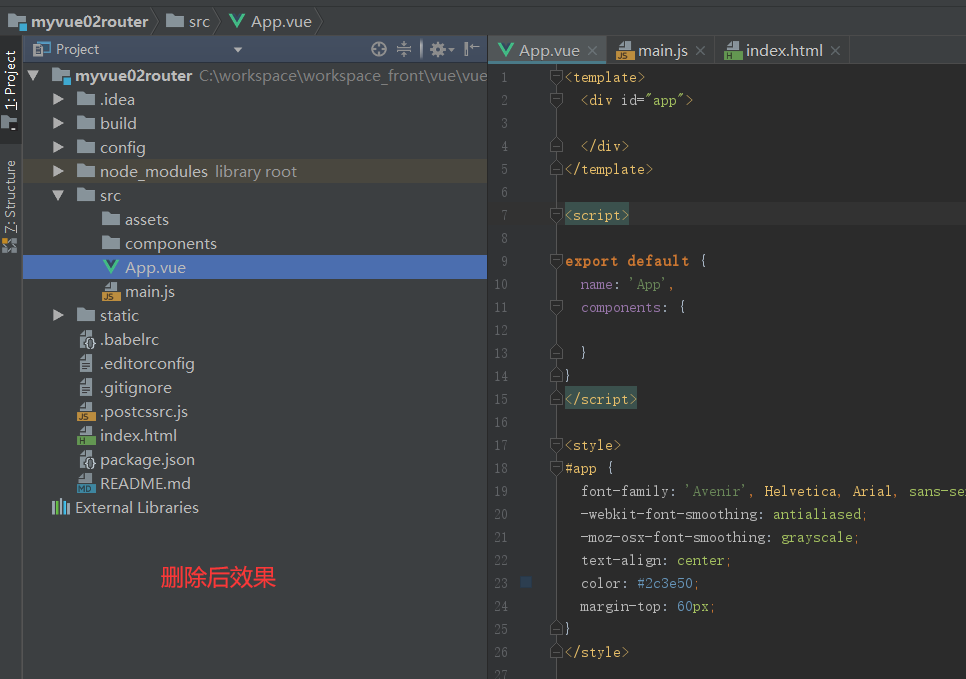Click the opening script tag in editor

click(596, 215)
